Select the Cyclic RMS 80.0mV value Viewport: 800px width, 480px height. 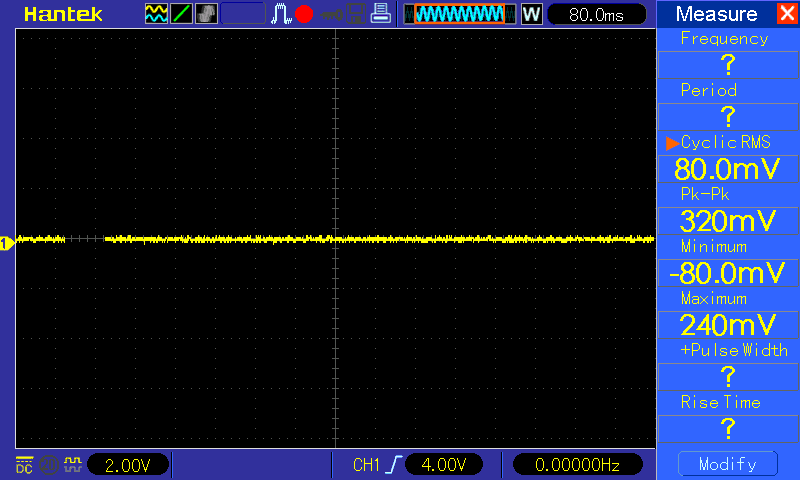pos(728,169)
